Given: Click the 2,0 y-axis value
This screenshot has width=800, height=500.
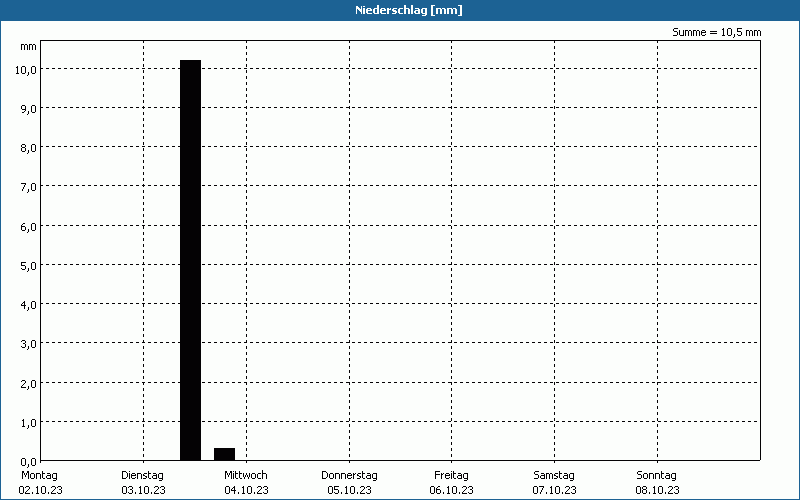Looking at the screenshot, I should [29, 384].
